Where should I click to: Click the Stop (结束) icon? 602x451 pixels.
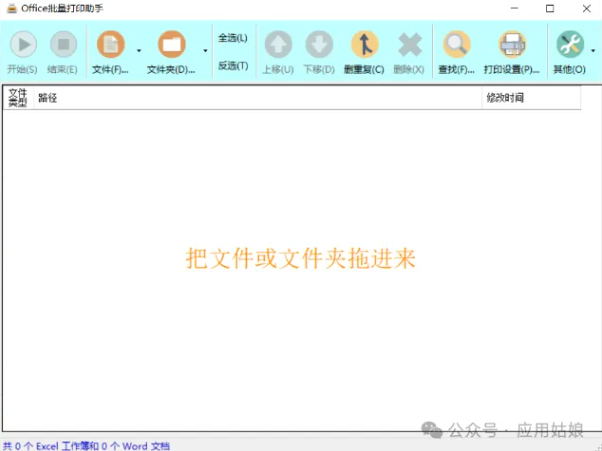coord(63,45)
